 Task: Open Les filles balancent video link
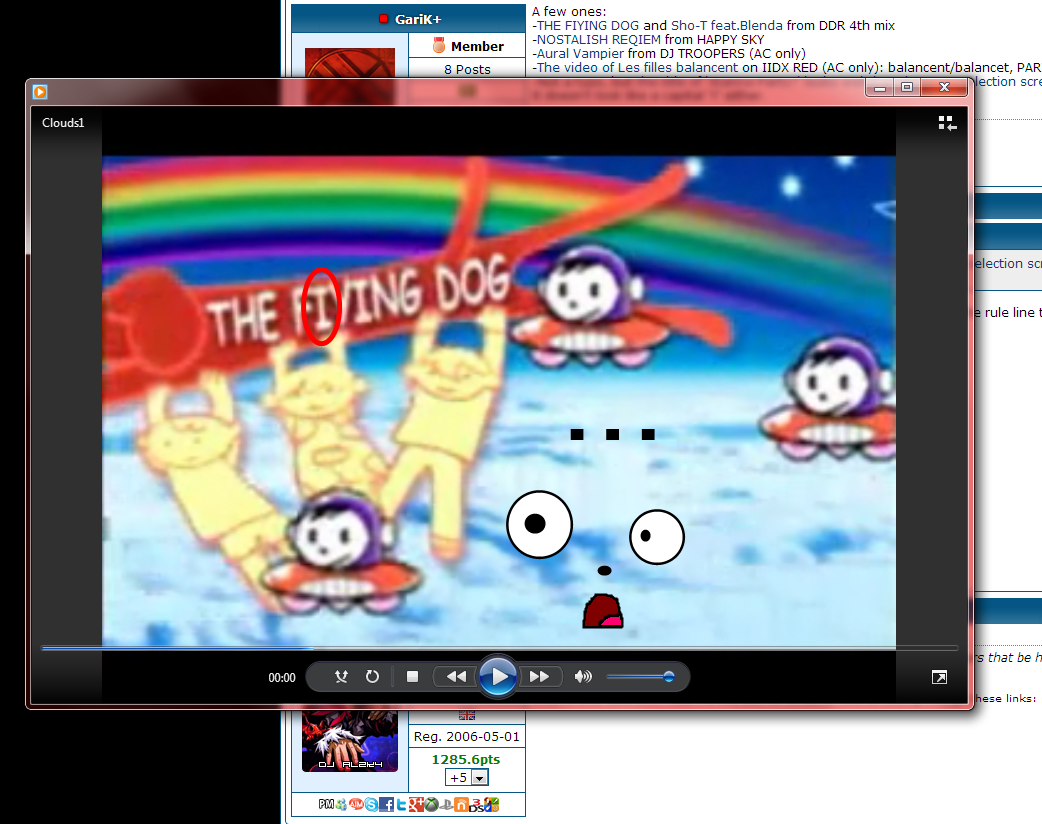click(637, 67)
